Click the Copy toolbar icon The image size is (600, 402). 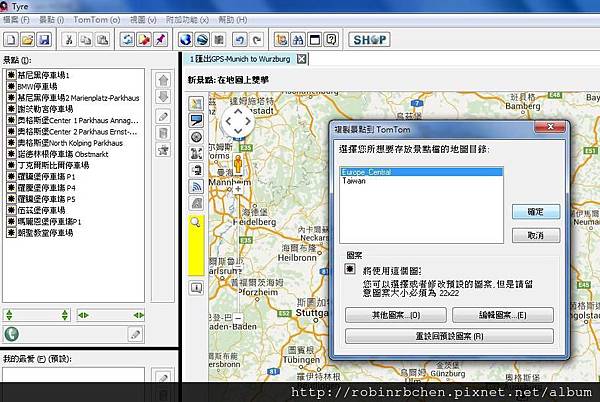click(86, 39)
